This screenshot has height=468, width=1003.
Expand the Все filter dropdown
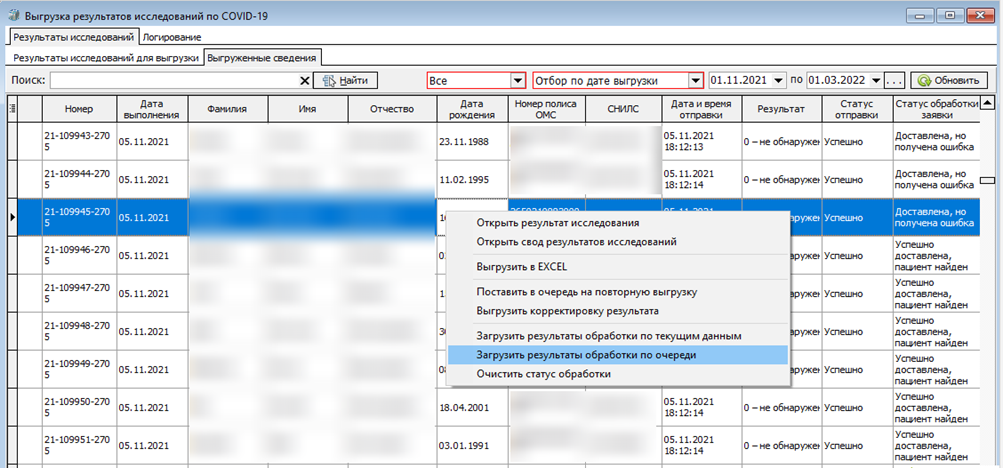point(517,81)
